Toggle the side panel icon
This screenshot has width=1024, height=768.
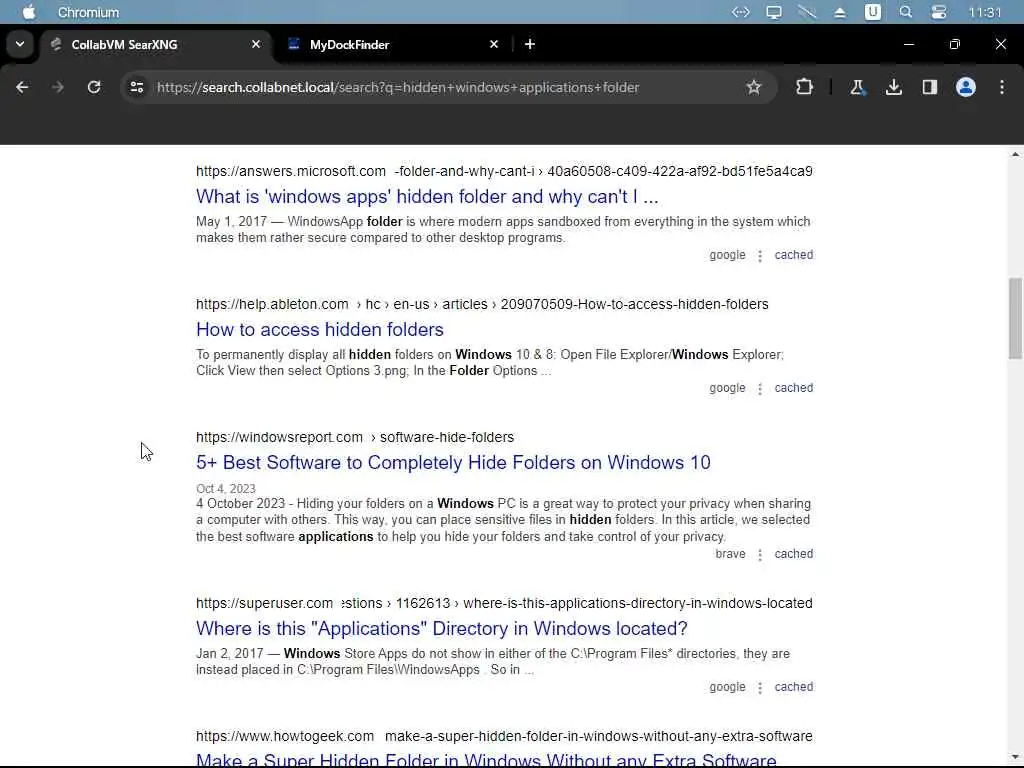pos(929,87)
